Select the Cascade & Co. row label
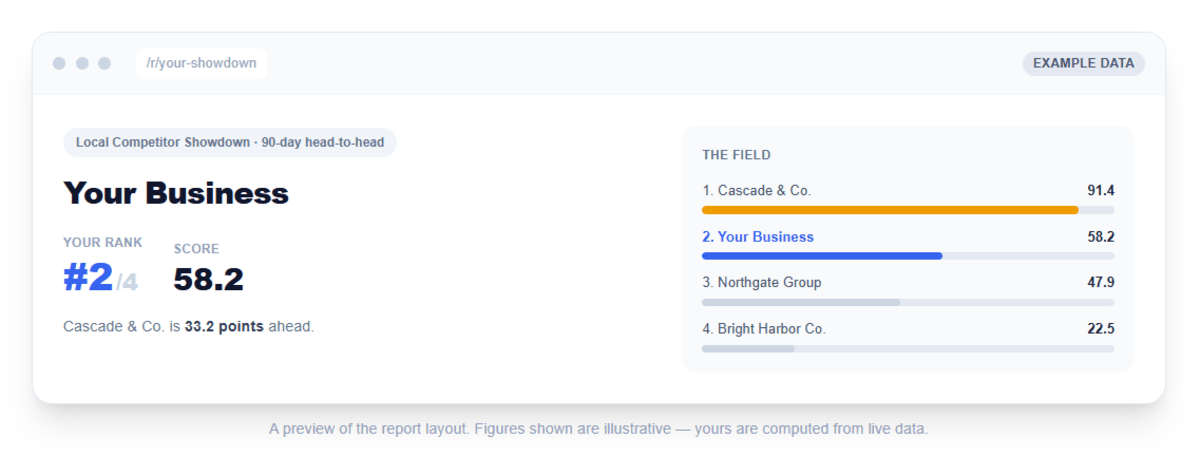The width and height of the screenshot is (1200, 476). point(756,190)
